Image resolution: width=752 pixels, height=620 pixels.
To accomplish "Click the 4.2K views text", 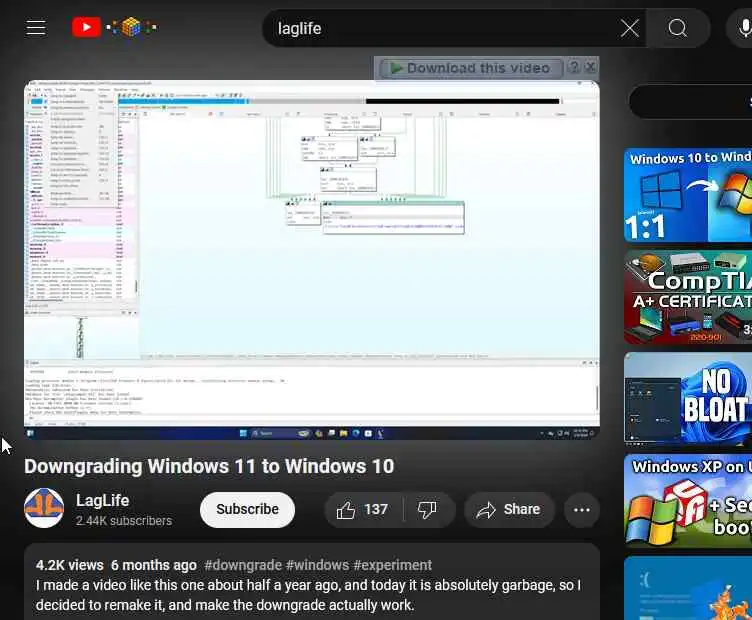I will point(70,565).
